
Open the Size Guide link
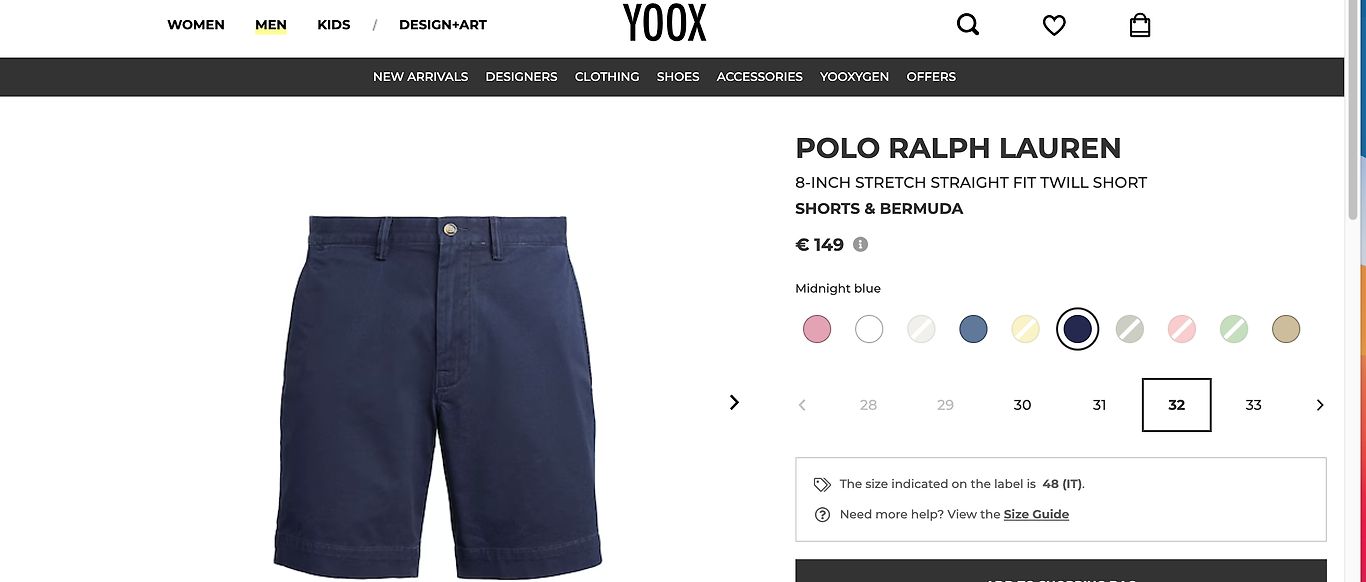[1036, 514]
